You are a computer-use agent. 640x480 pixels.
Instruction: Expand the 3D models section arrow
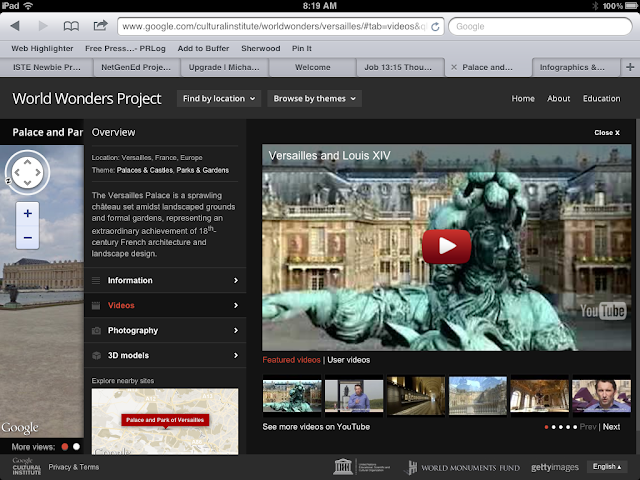(236, 356)
